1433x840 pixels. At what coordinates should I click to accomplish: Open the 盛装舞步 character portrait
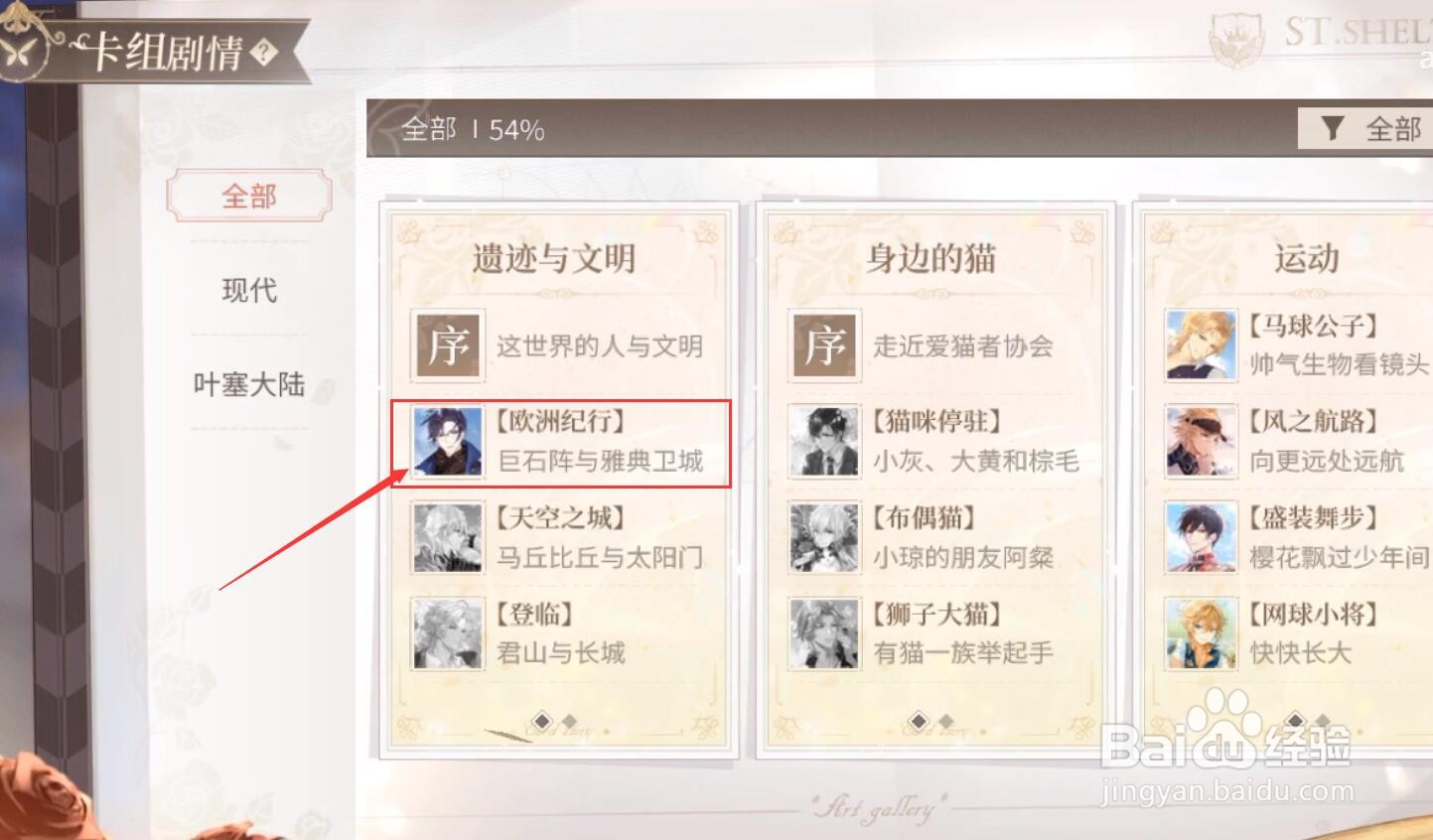1201,538
